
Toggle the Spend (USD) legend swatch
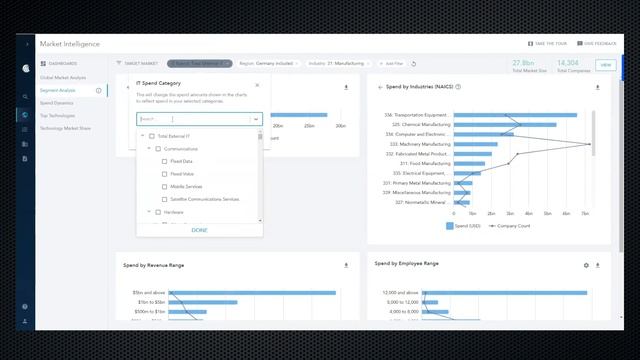click(449, 226)
